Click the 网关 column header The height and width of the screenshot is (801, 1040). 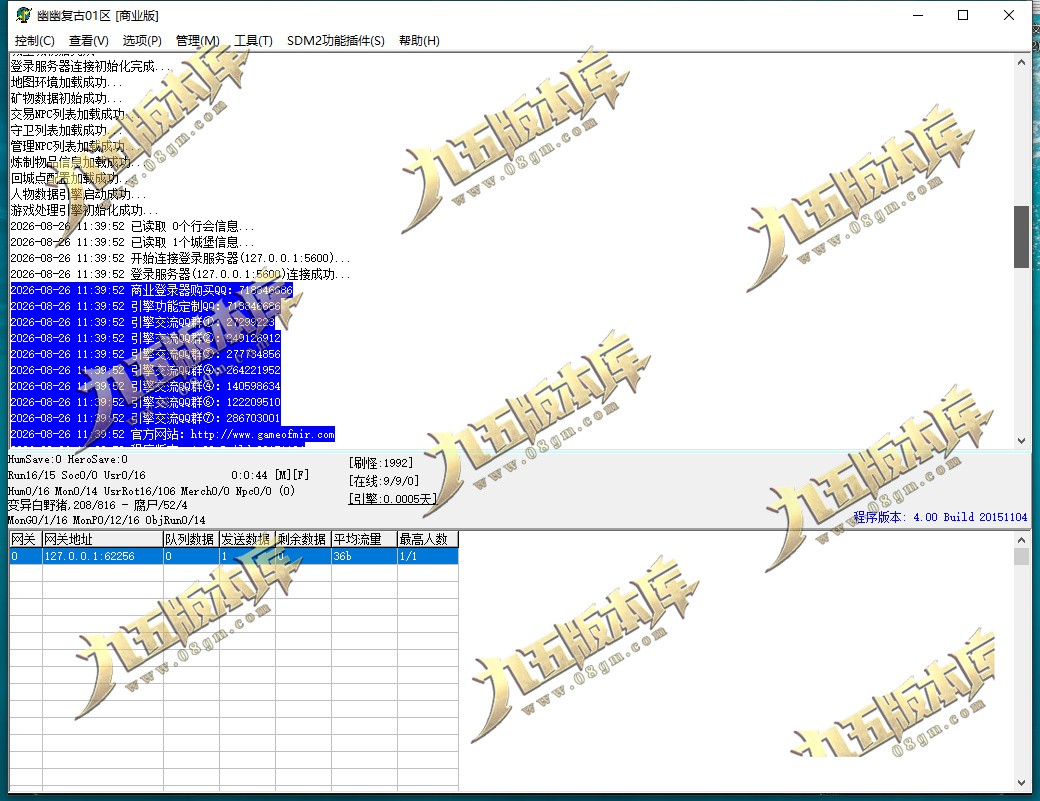[25, 539]
